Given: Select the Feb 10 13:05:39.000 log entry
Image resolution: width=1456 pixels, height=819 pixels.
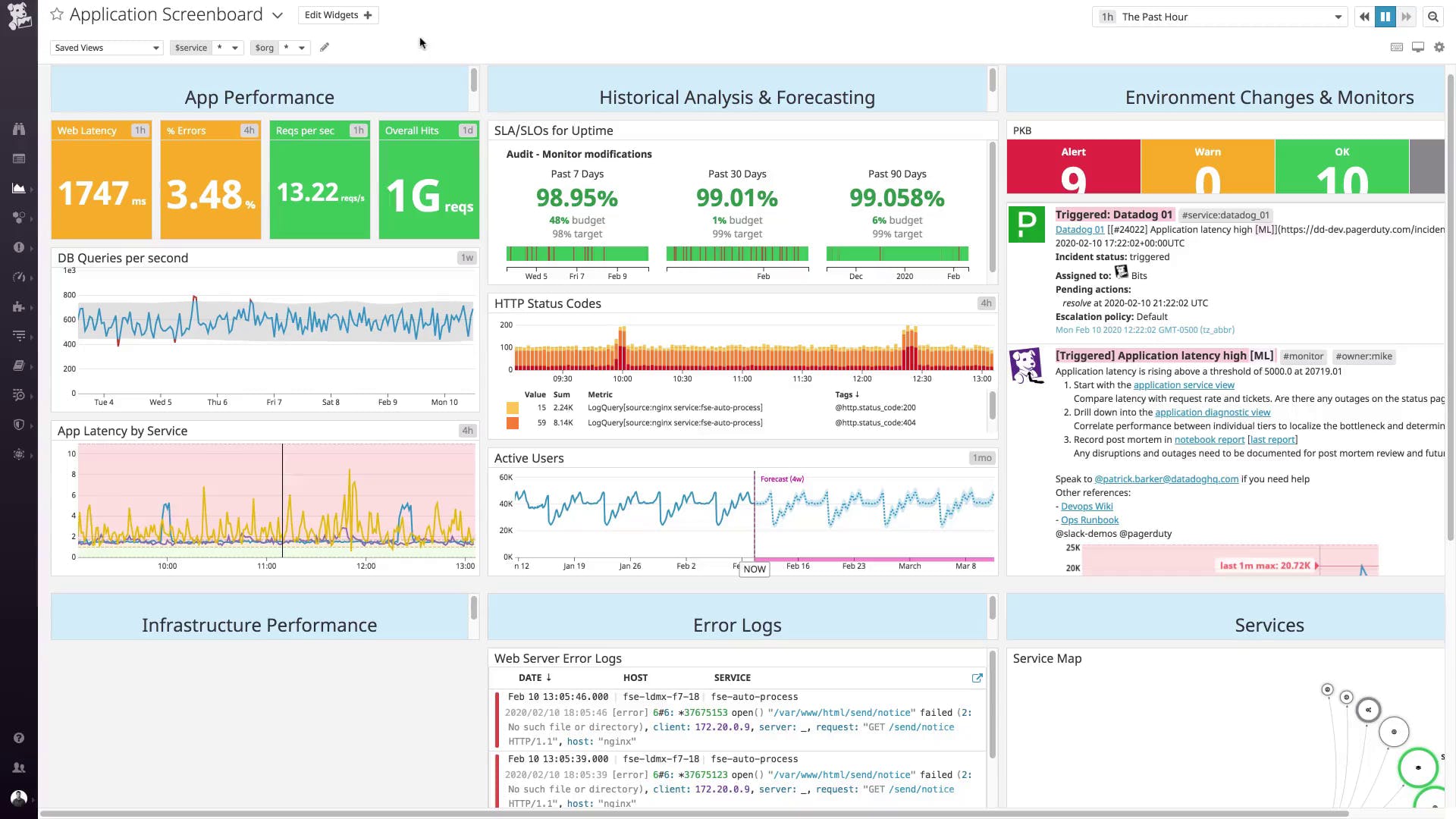Looking at the screenshot, I should [x=737, y=780].
